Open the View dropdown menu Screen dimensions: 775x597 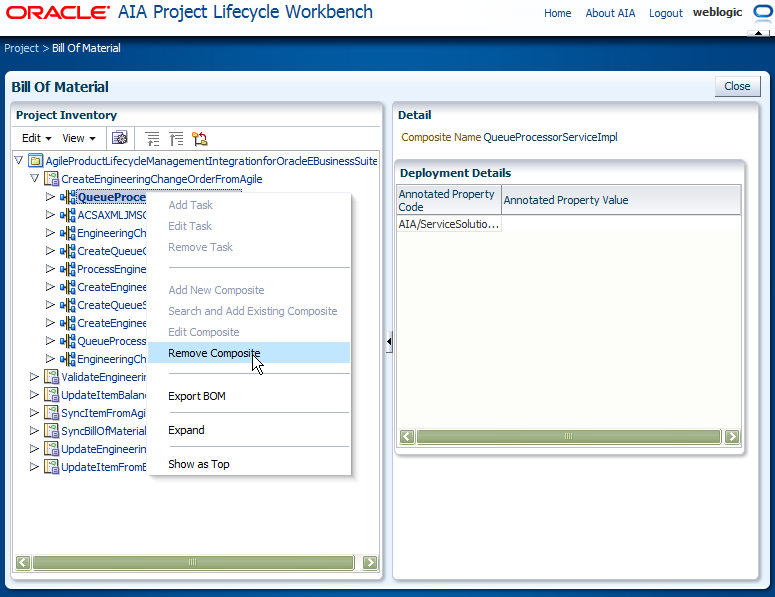point(79,138)
